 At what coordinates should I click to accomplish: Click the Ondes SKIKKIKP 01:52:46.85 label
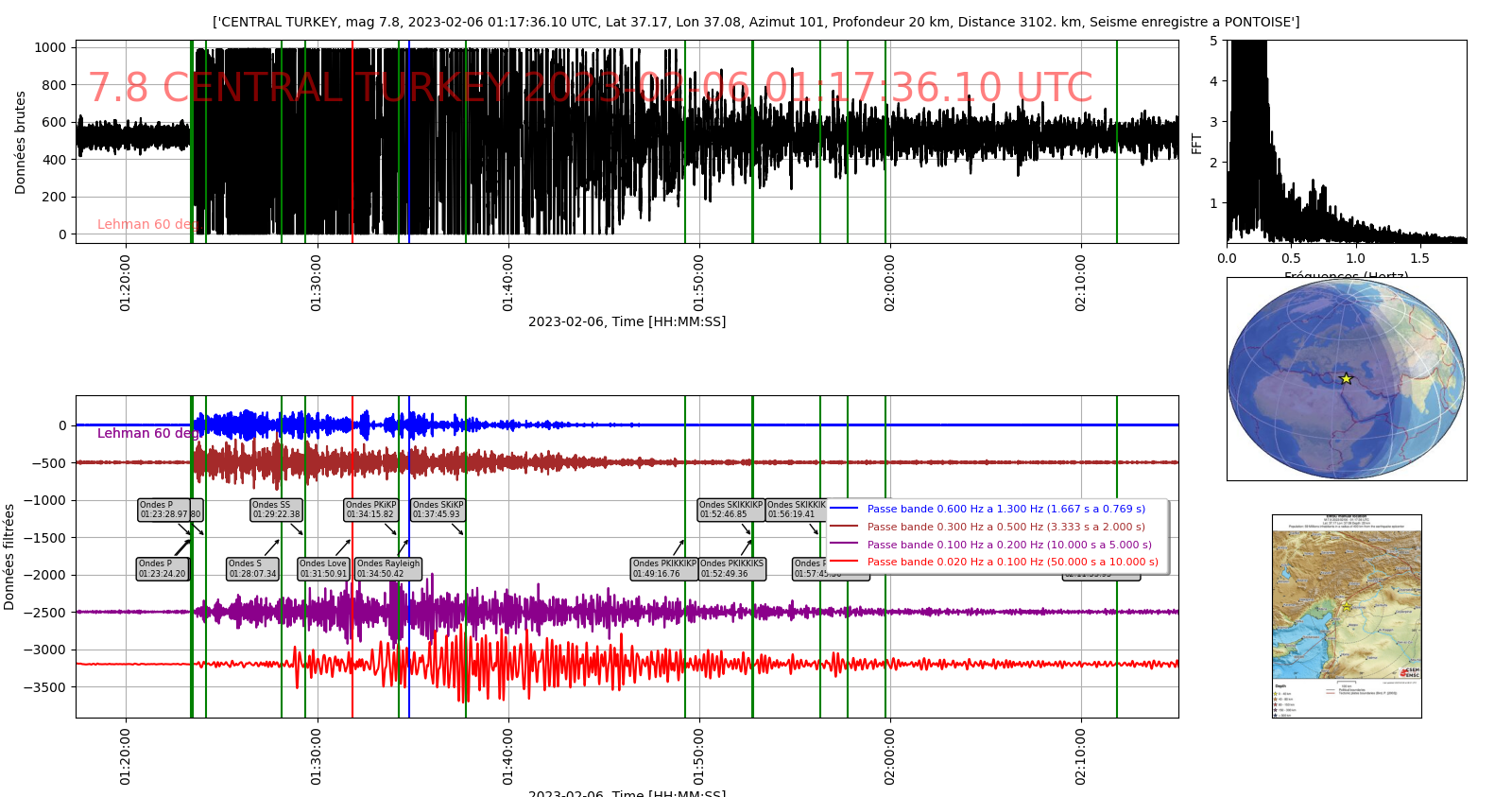[730, 510]
